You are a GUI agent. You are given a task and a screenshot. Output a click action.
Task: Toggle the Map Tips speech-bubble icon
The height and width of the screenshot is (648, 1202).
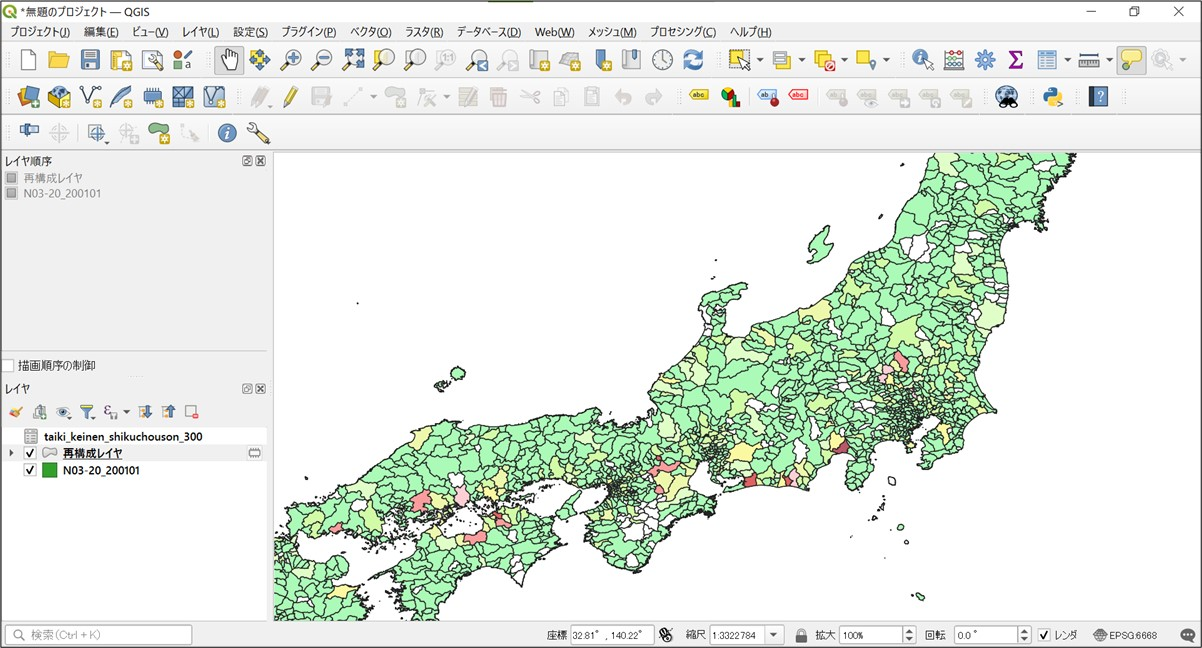(1131, 60)
